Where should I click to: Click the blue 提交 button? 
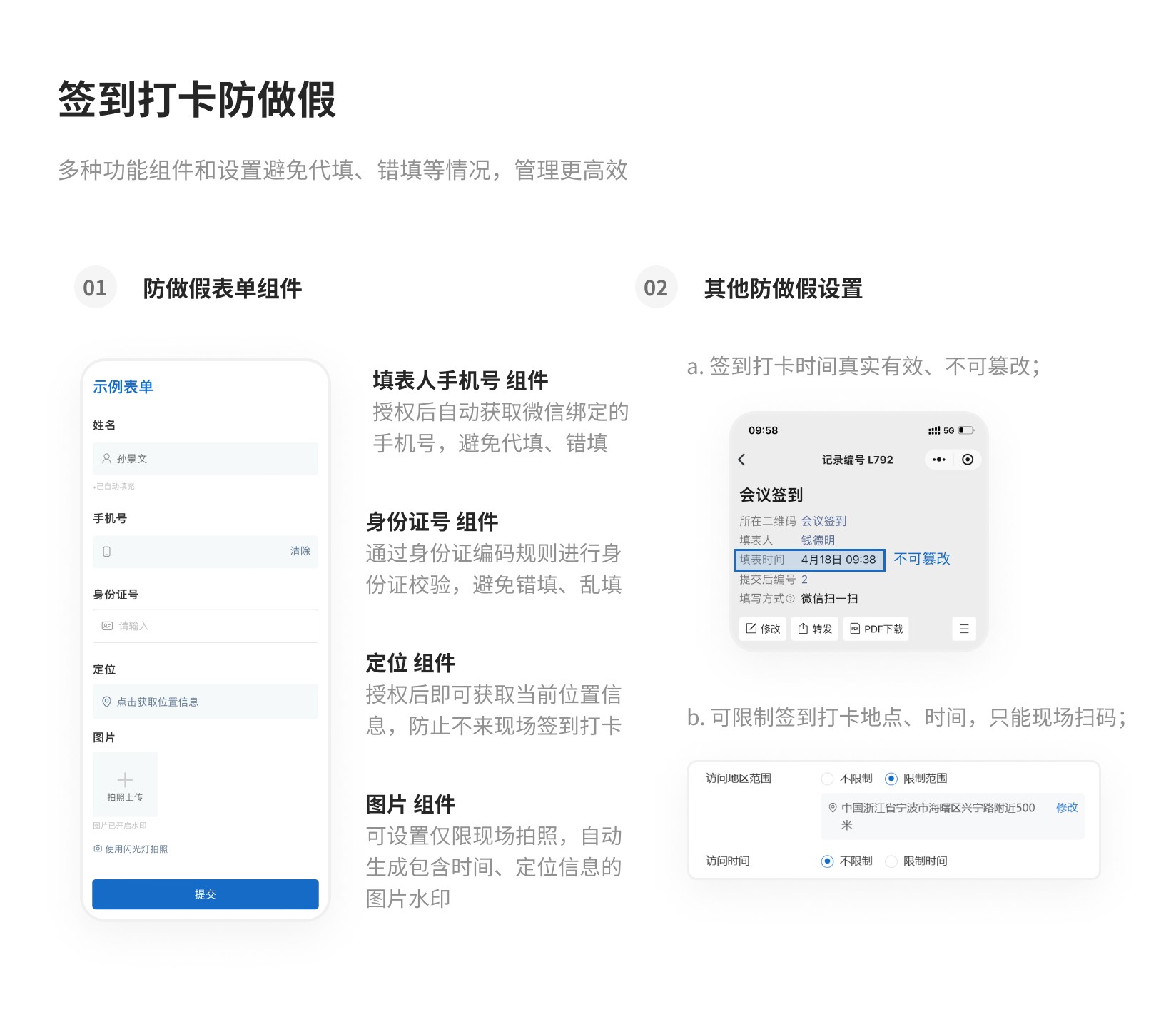(206, 894)
